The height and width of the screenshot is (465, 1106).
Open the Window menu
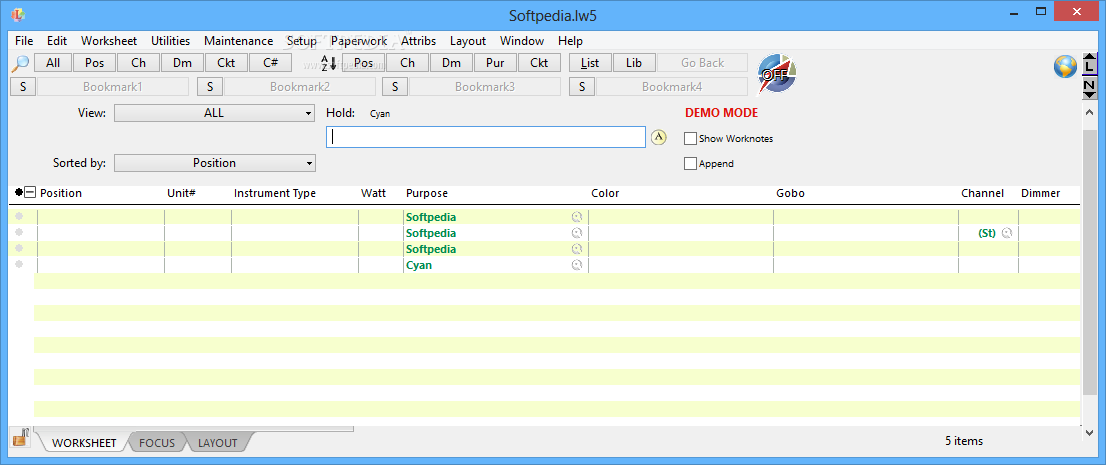coord(522,41)
